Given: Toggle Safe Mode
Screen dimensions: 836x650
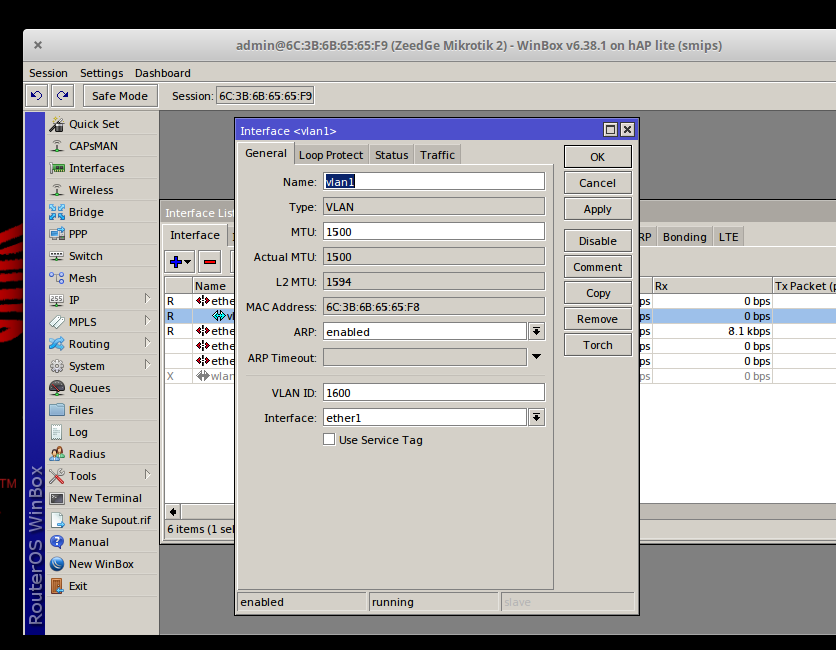Looking at the screenshot, I should click(x=120, y=96).
